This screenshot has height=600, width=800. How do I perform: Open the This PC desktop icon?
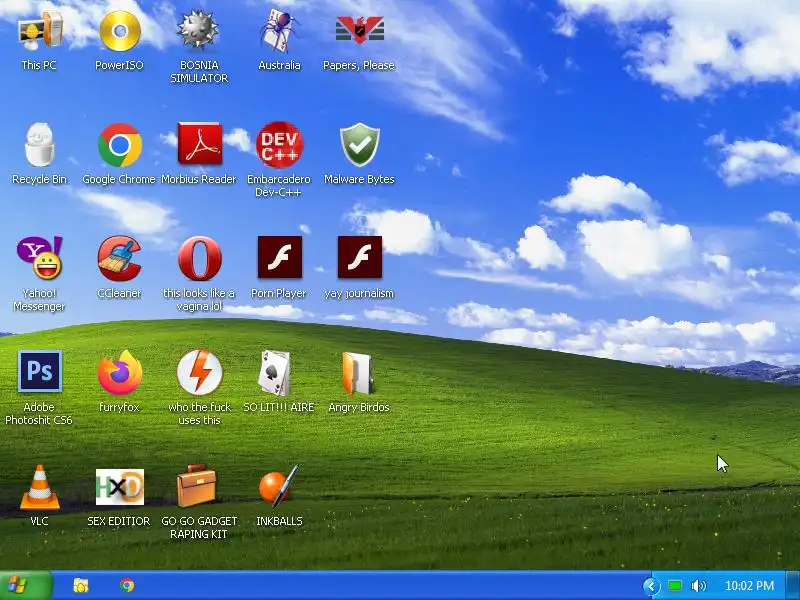pos(40,31)
